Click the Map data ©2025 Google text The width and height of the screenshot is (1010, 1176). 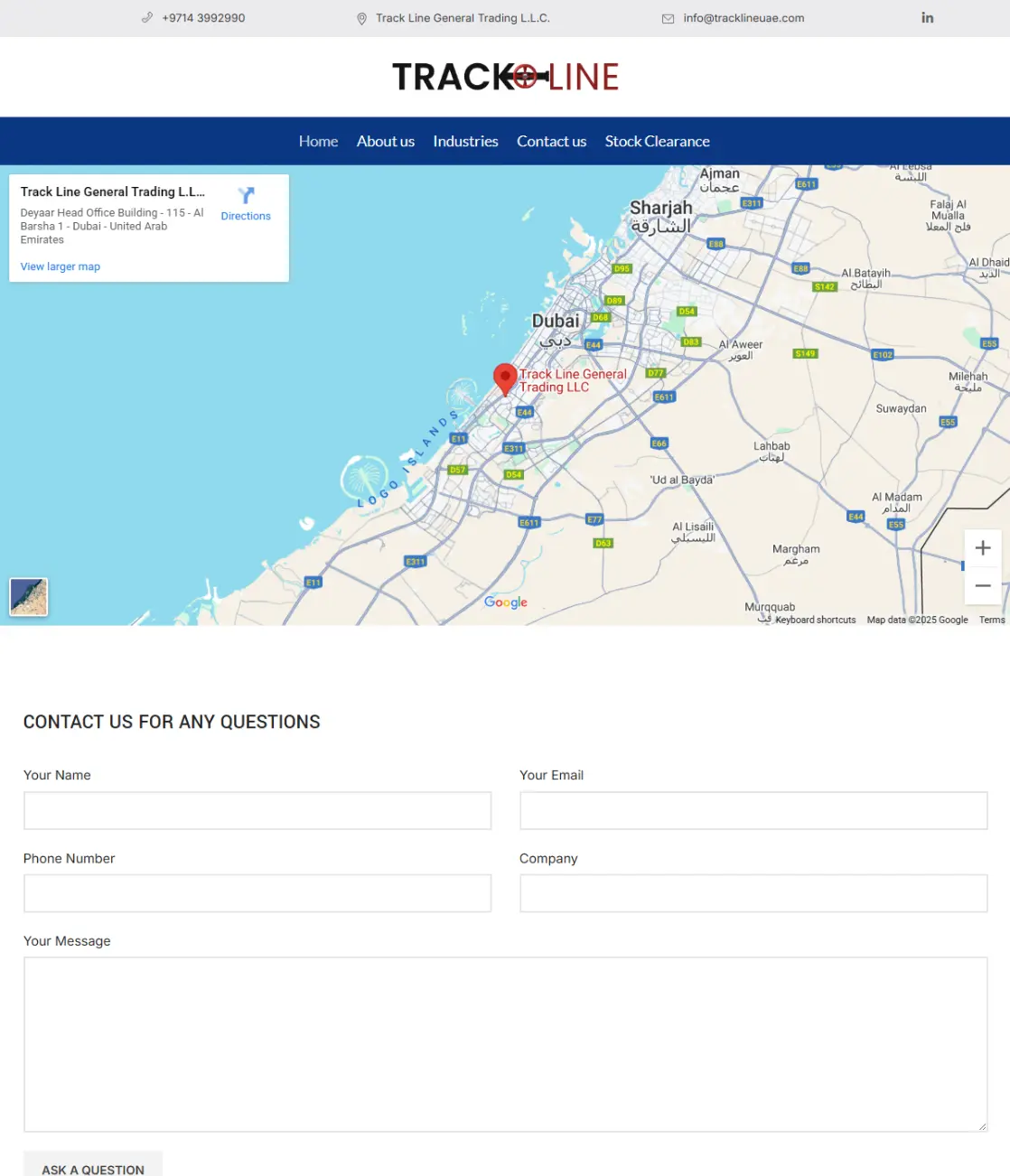pyautogui.click(x=917, y=620)
